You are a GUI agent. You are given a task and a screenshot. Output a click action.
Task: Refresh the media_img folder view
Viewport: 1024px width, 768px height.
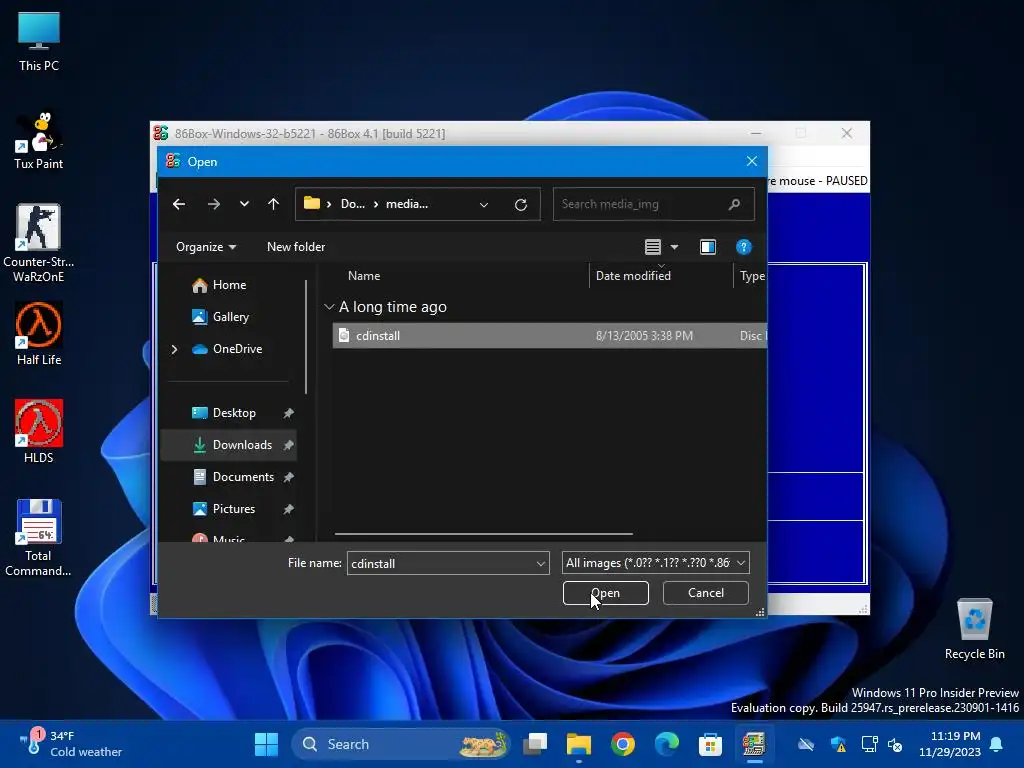(520, 204)
